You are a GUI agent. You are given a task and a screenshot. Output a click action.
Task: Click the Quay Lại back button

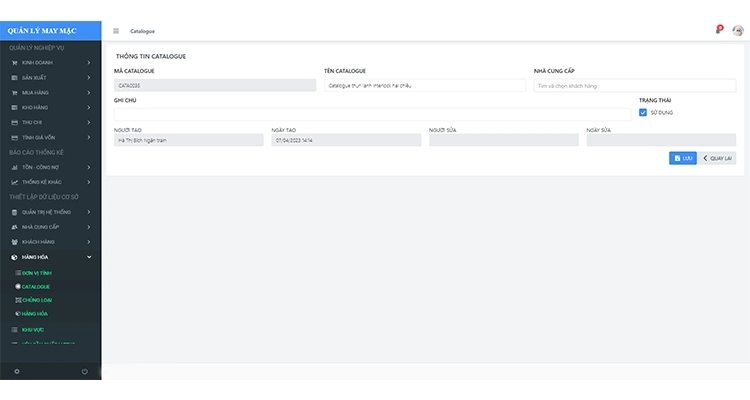click(x=717, y=158)
